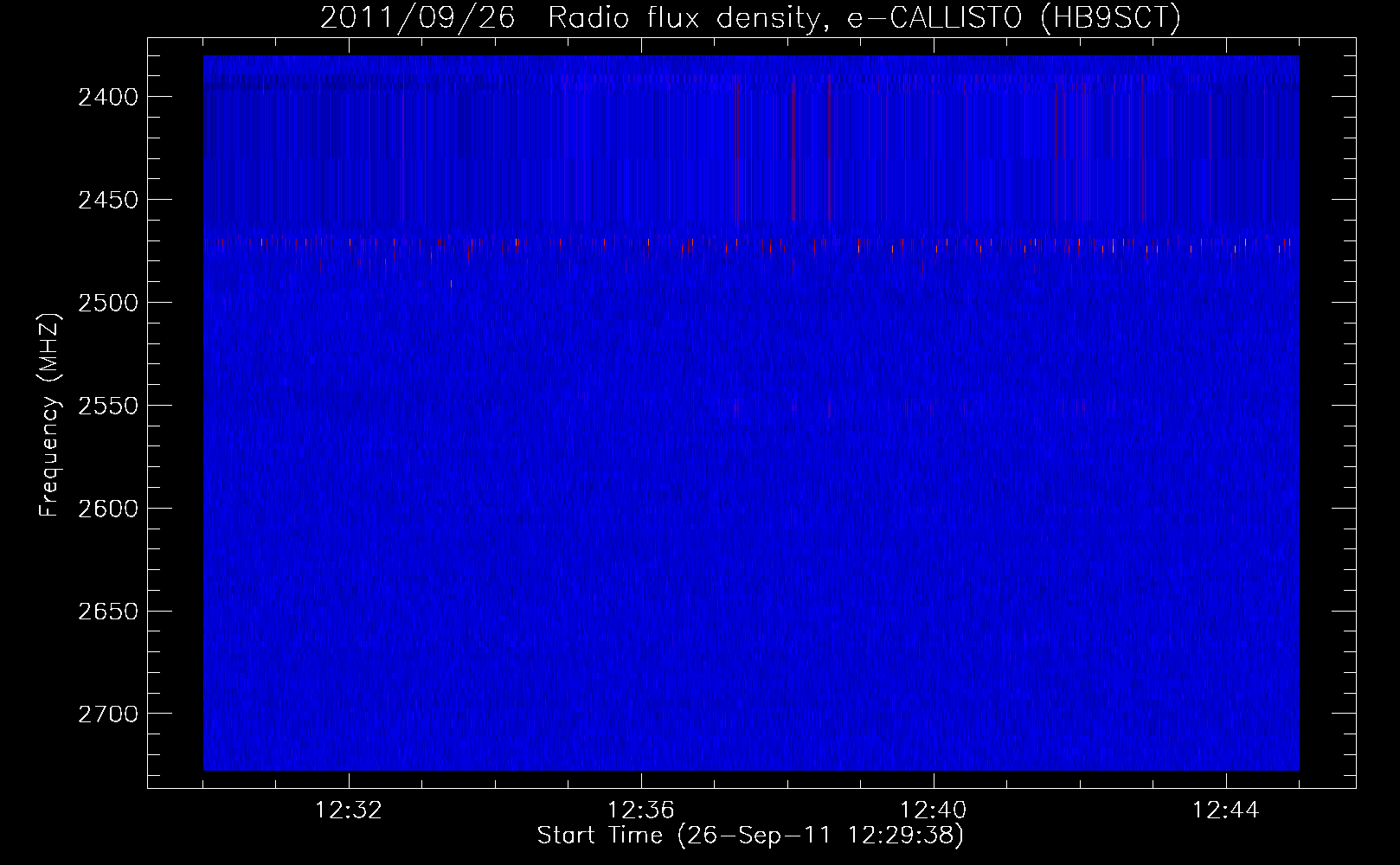This screenshot has height=865, width=1400.
Task: Click the 'Frequency (MHZ)' axis label
Action: pyautogui.click(x=49, y=415)
